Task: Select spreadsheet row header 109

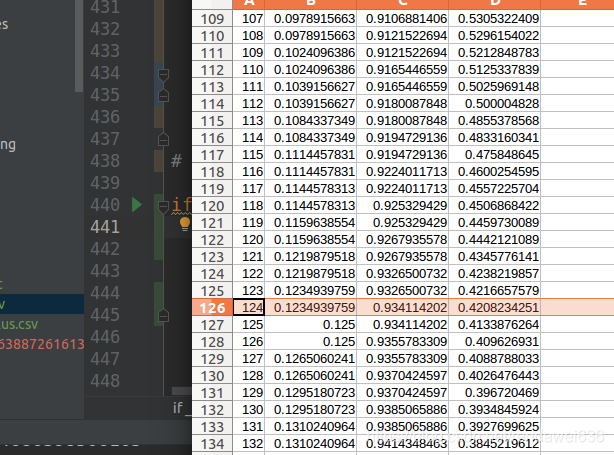Action: point(212,18)
